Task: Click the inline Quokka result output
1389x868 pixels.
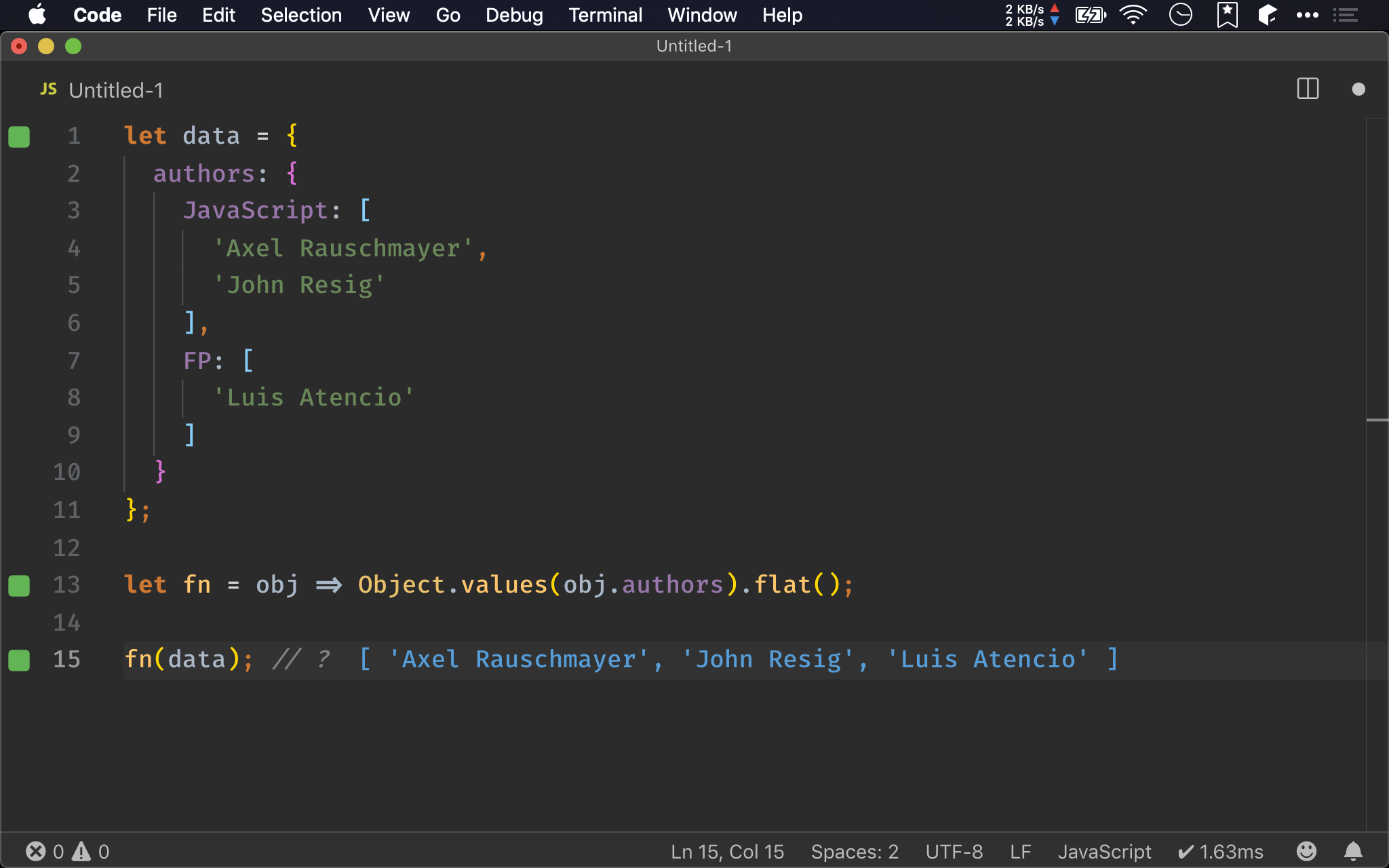Action: (739, 659)
